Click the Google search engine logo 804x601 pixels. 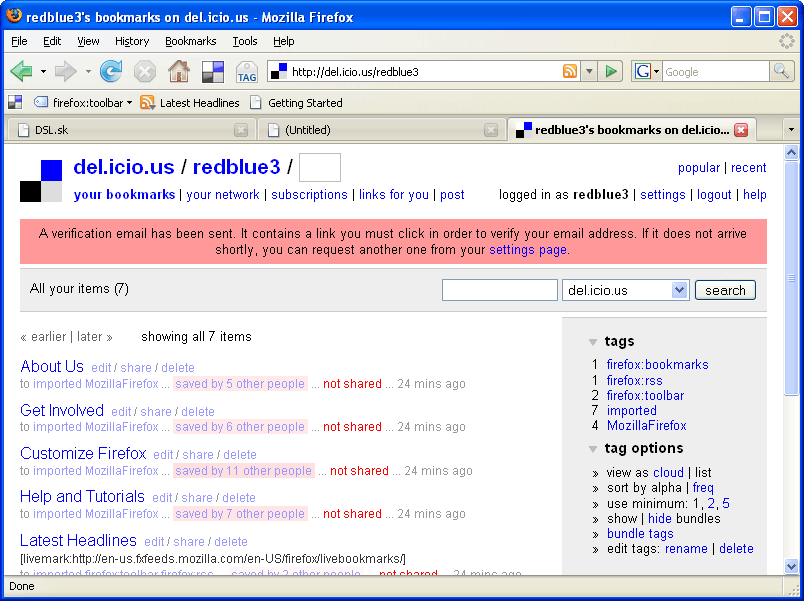642,71
